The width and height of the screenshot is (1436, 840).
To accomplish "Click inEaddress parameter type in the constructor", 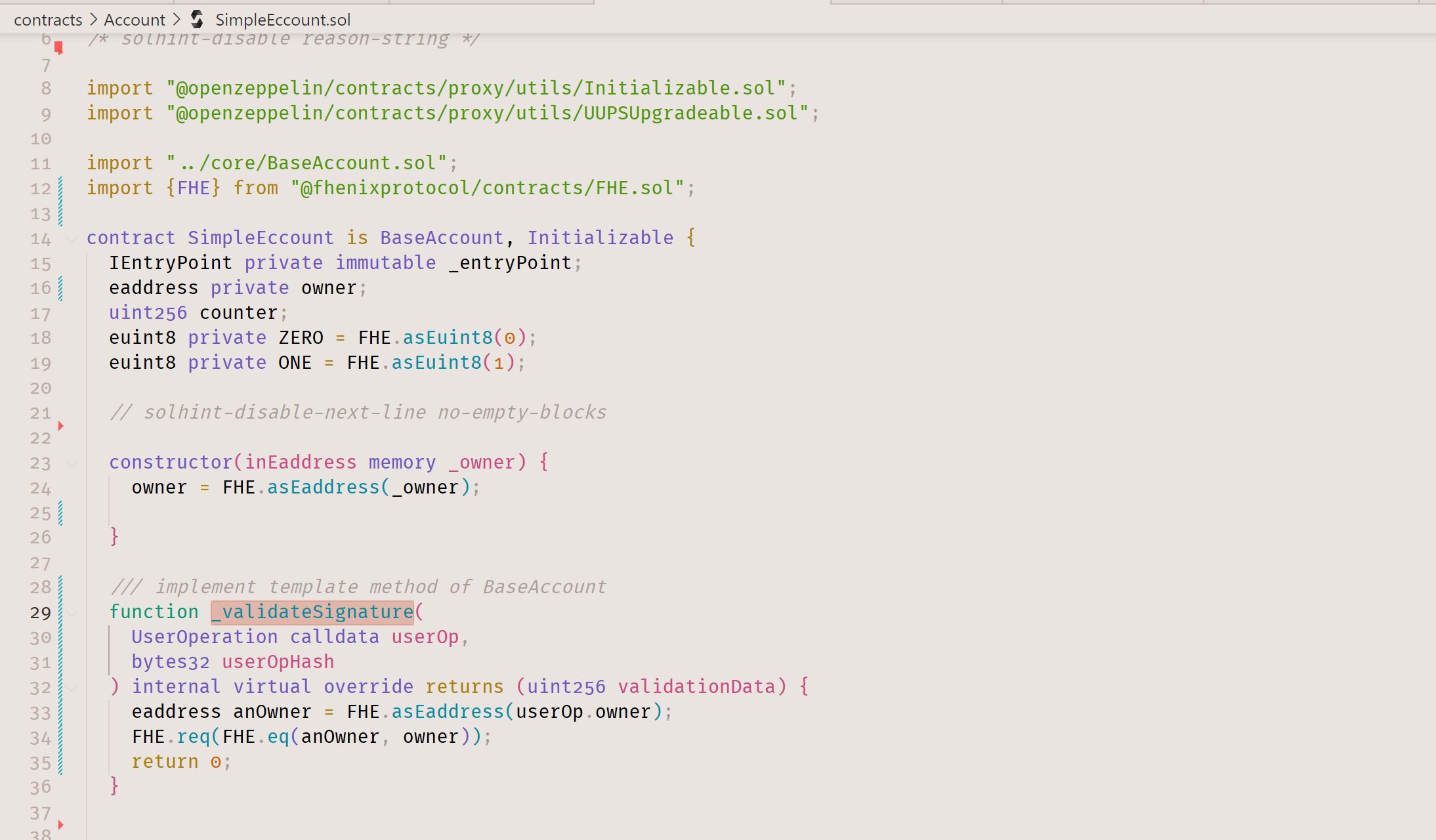I will pos(301,462).
